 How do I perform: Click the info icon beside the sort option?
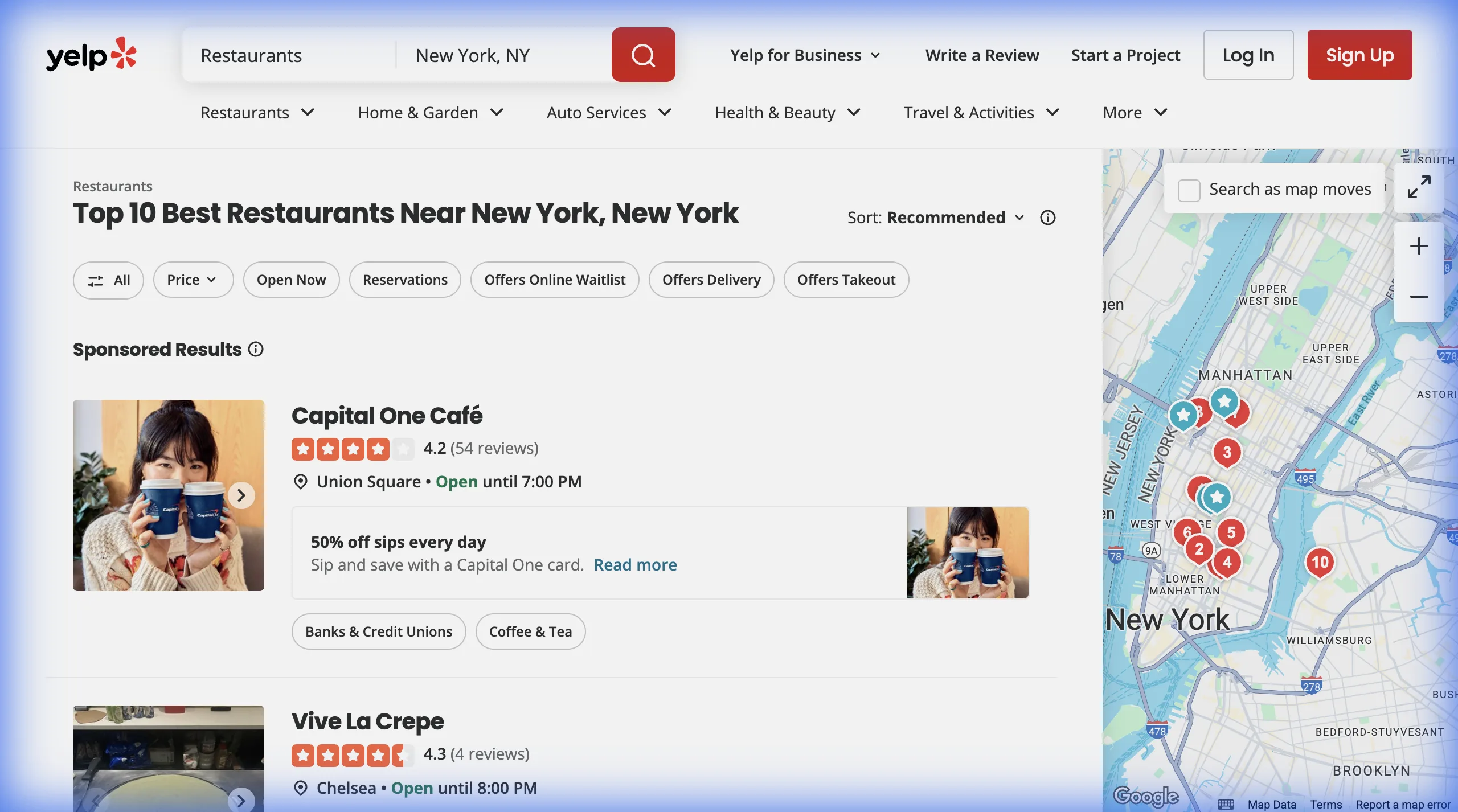[1048, 217]
